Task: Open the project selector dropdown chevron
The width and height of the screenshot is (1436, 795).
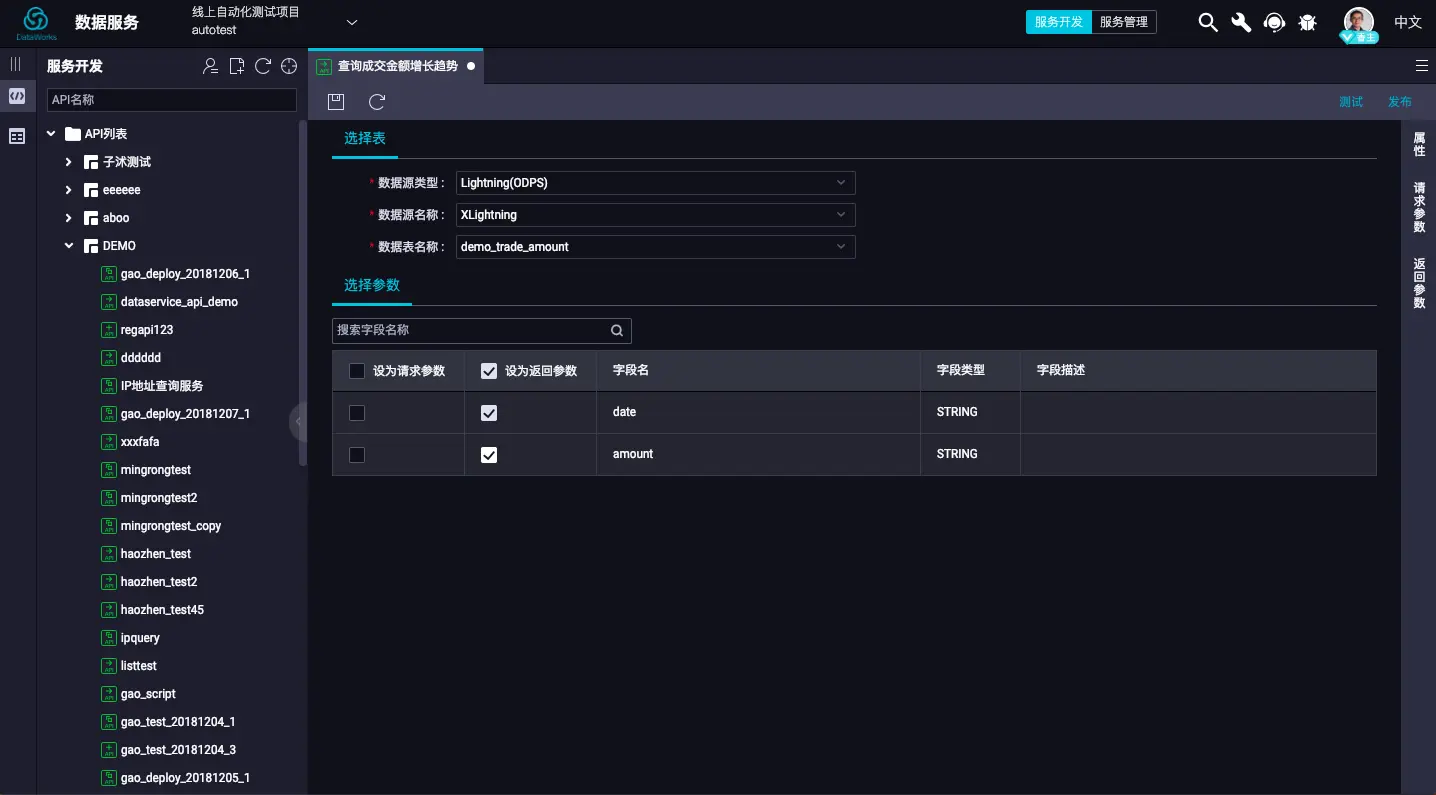Action: (x=351, y=22)
